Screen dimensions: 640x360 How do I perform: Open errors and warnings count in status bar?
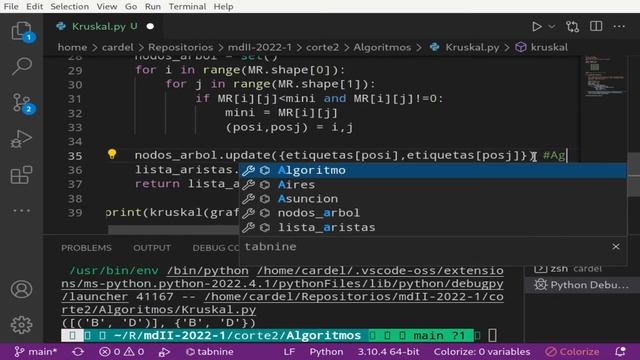coord(122,351)
